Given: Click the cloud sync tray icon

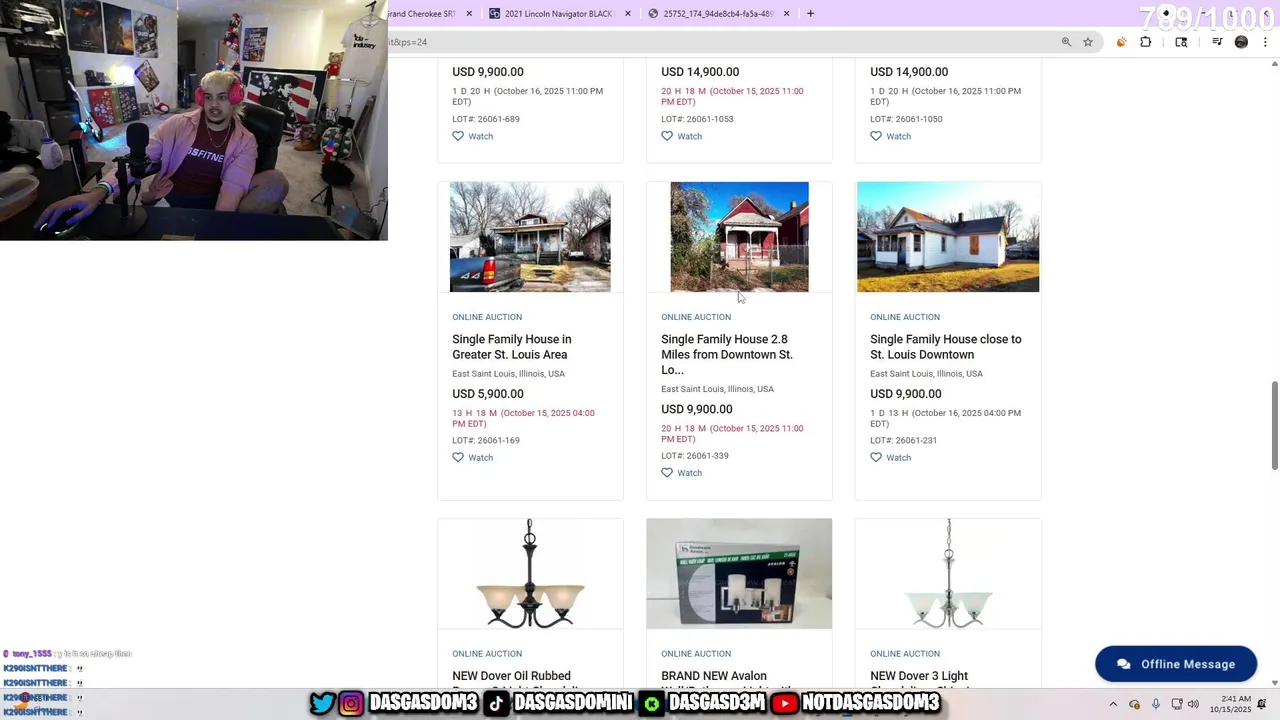Looking at the screenshot, I should click(x=1135, y=704).
